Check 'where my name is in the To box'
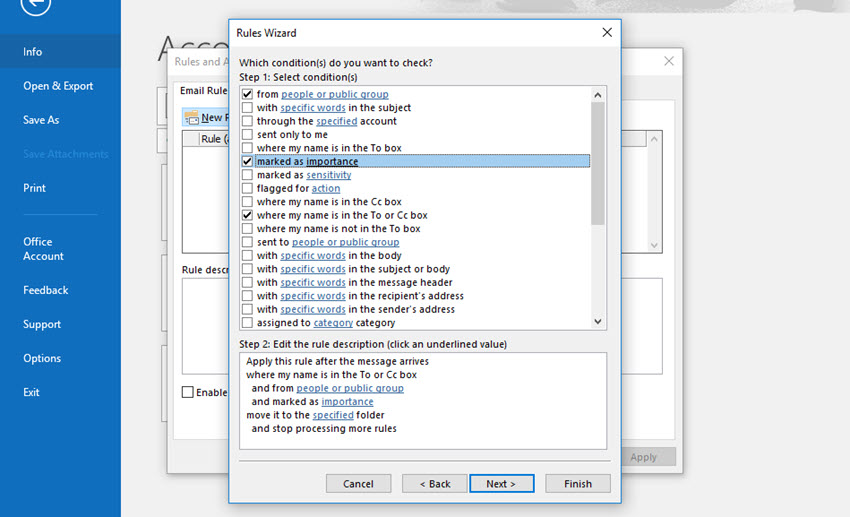 point(247,148)
